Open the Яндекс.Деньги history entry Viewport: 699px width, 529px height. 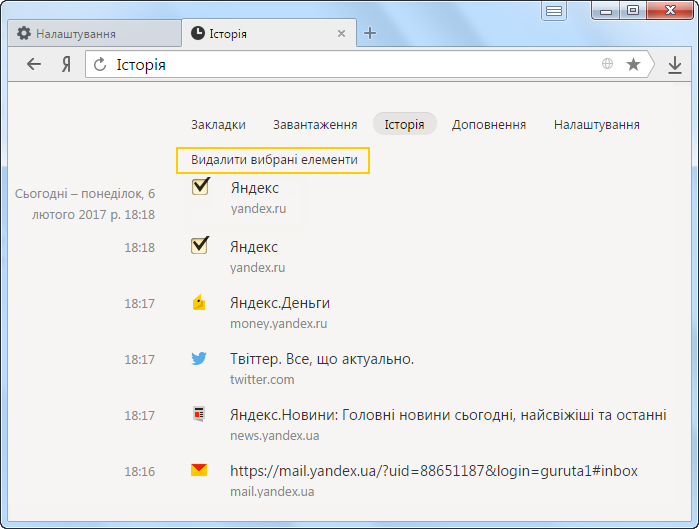pos(280,303)
